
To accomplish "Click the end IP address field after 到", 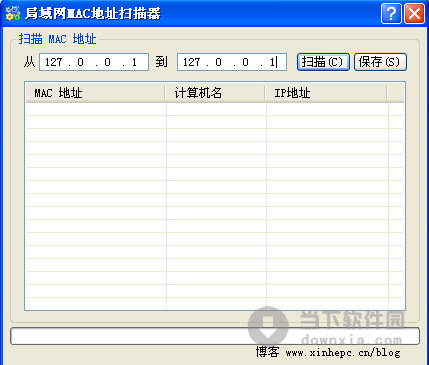I will click(232, 62).
